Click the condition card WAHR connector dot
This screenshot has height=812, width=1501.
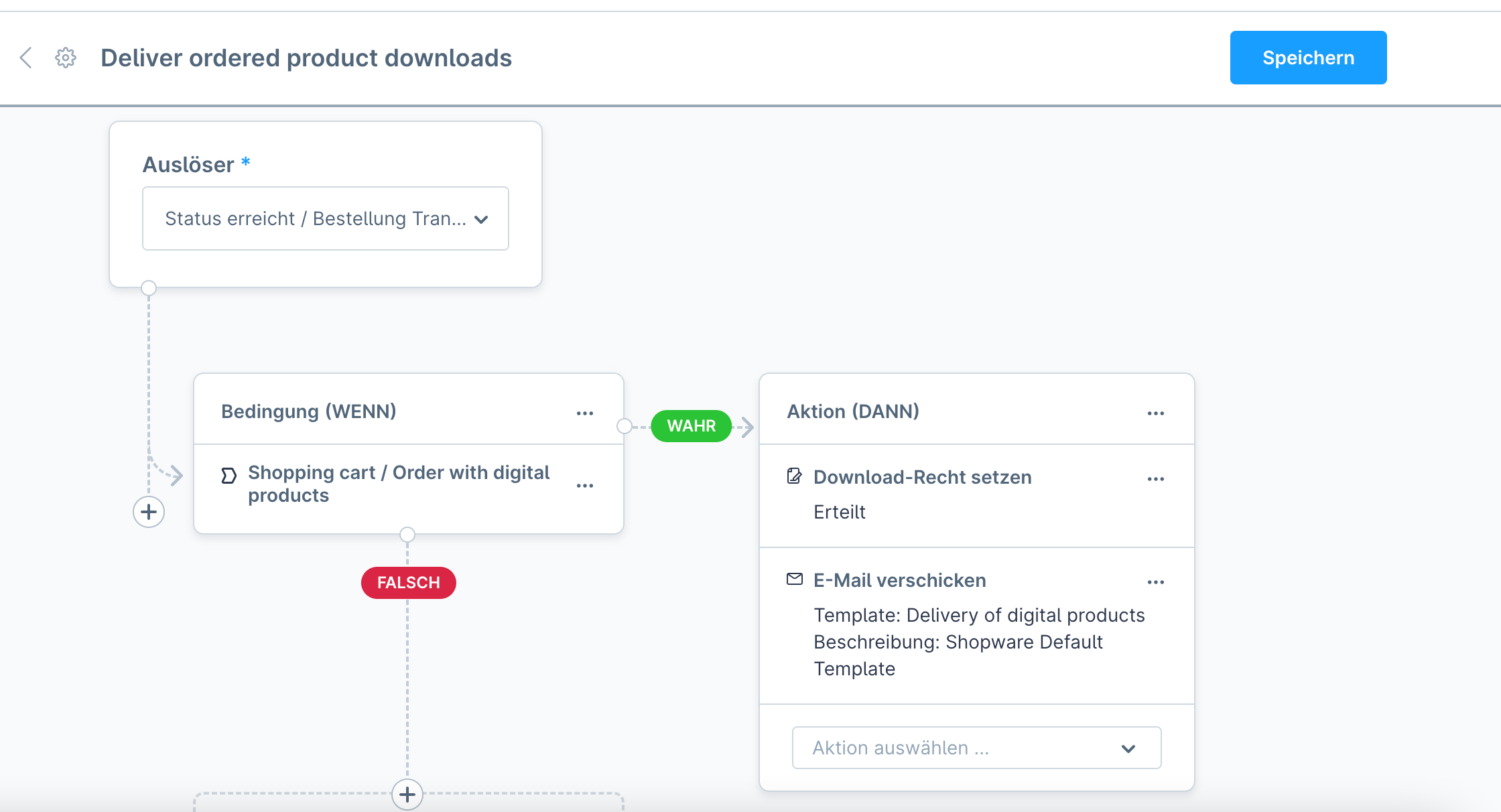point(624,426)
